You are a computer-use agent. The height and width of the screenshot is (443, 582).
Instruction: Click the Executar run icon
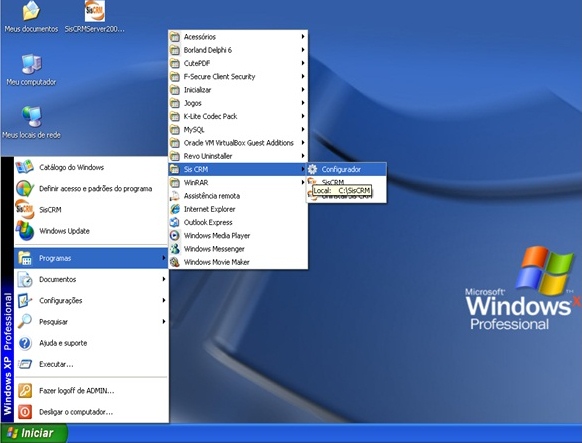coord(24,364)
